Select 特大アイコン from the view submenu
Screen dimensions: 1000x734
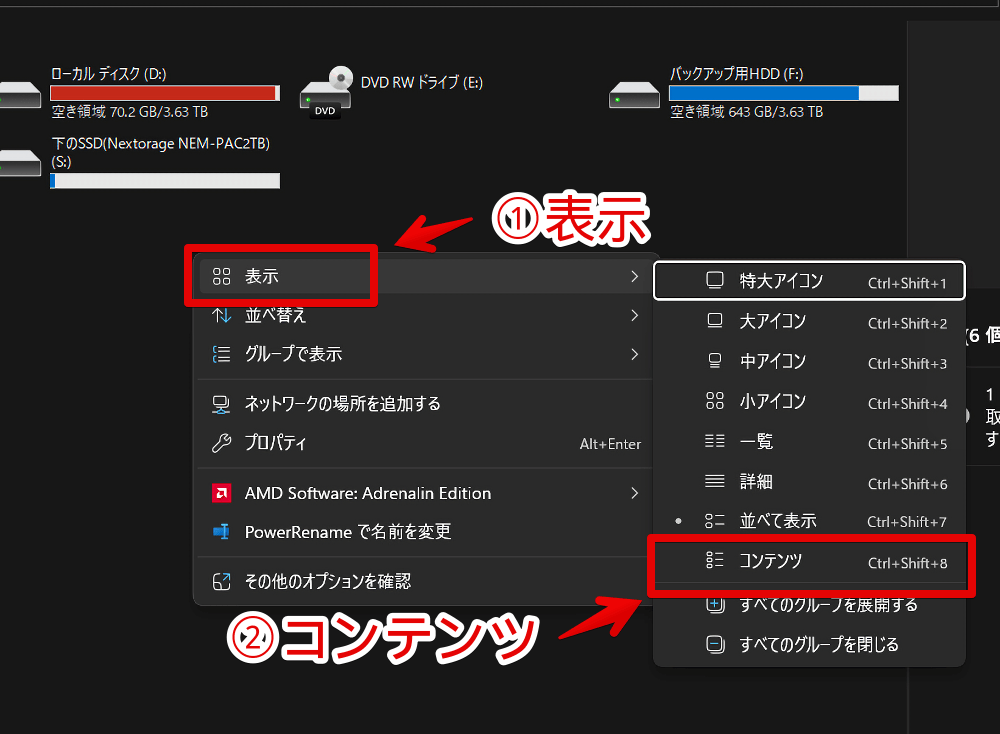pyautogui.click(x=781, y=281)
